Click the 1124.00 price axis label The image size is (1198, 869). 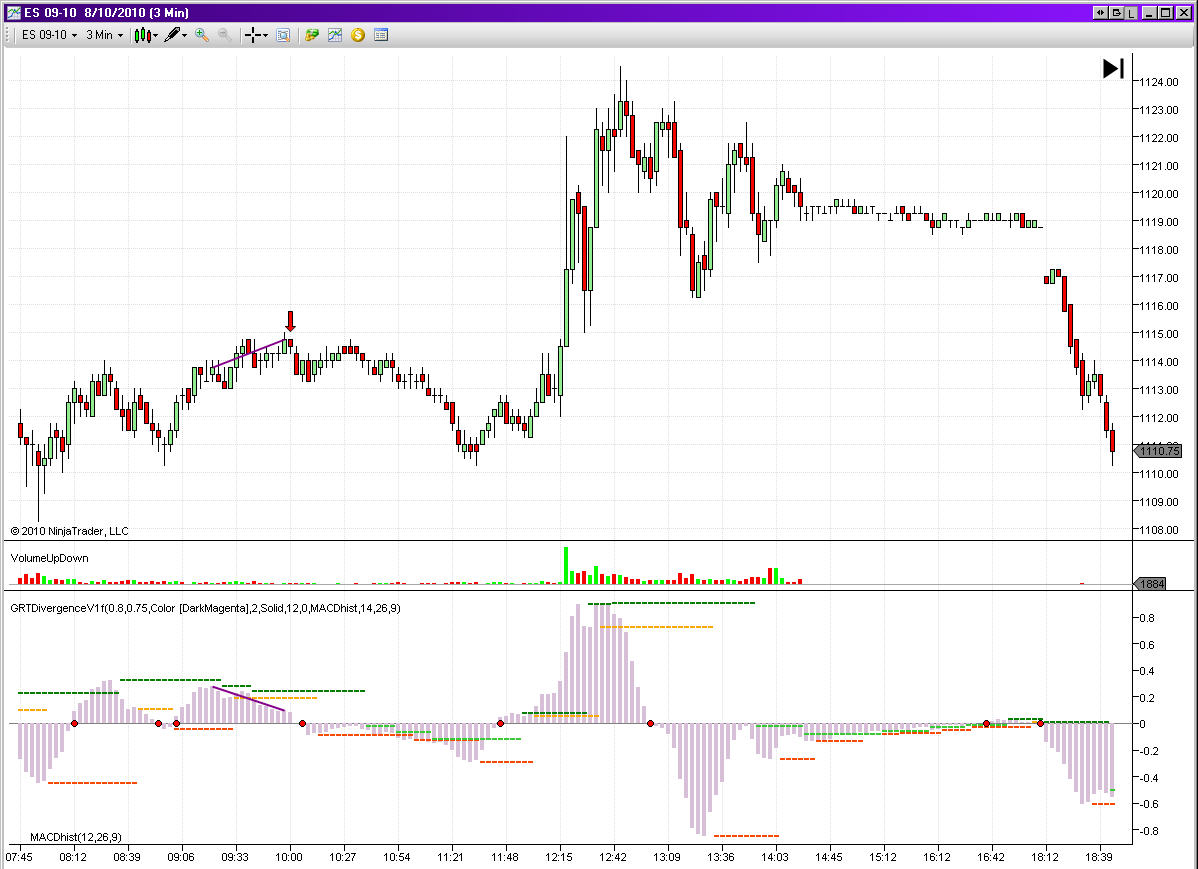tap(1159, 82)
